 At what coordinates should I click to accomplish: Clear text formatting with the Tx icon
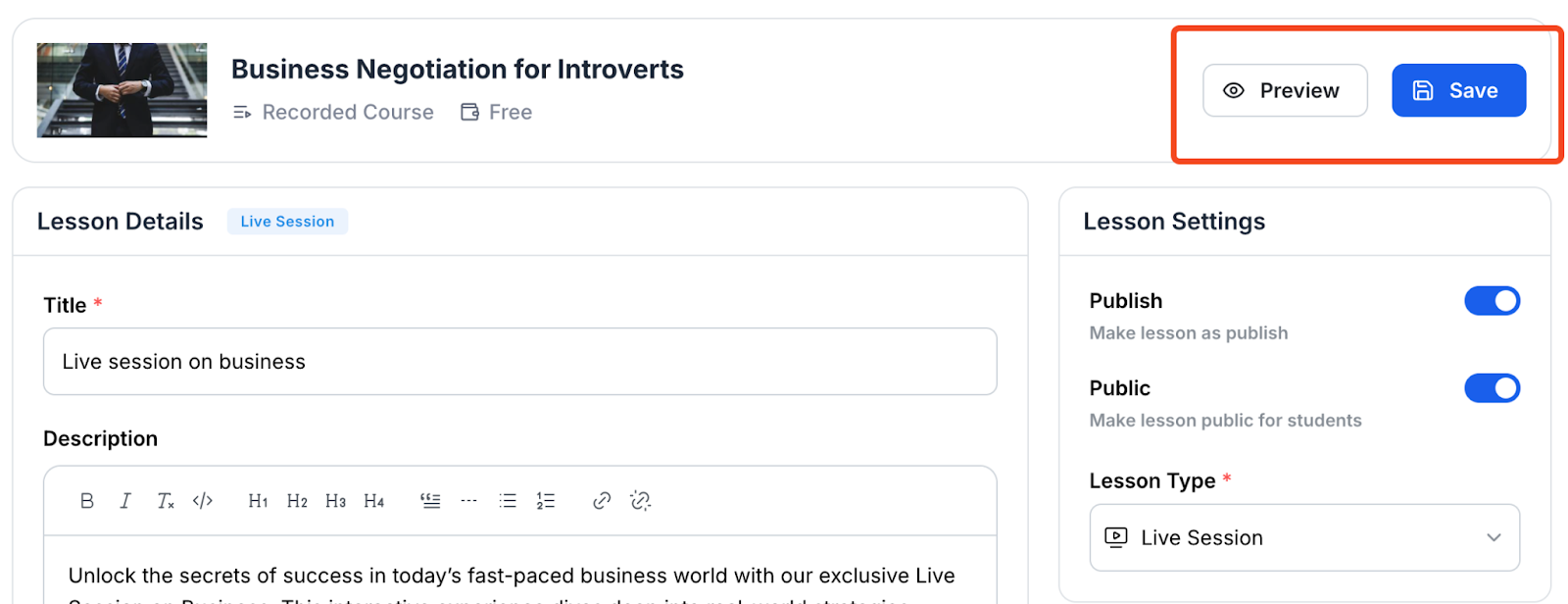click(164, 500)
